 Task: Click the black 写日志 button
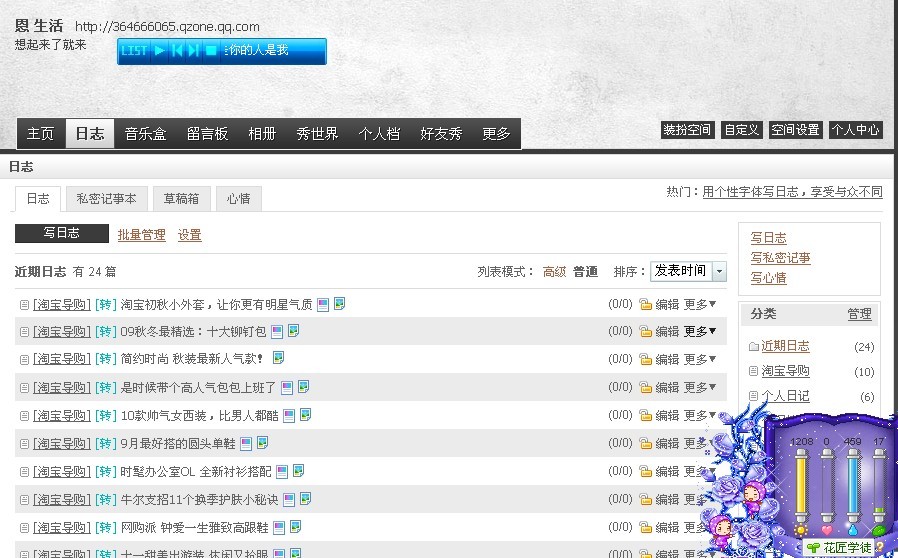[x=62, y=233]
